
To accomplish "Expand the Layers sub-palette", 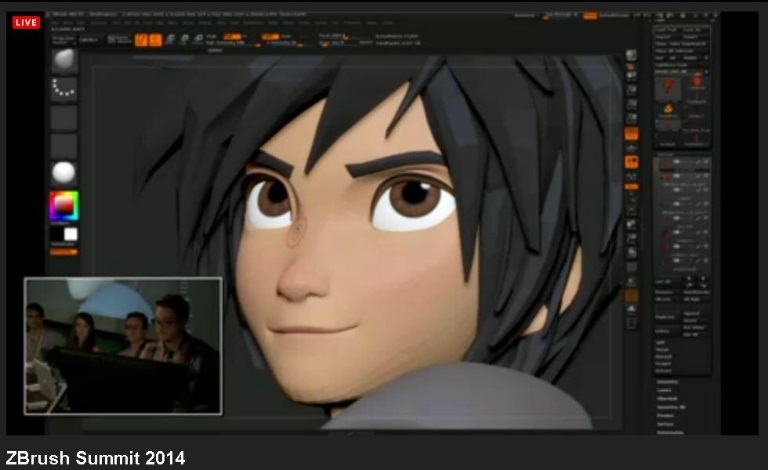I will pos(666,390).
